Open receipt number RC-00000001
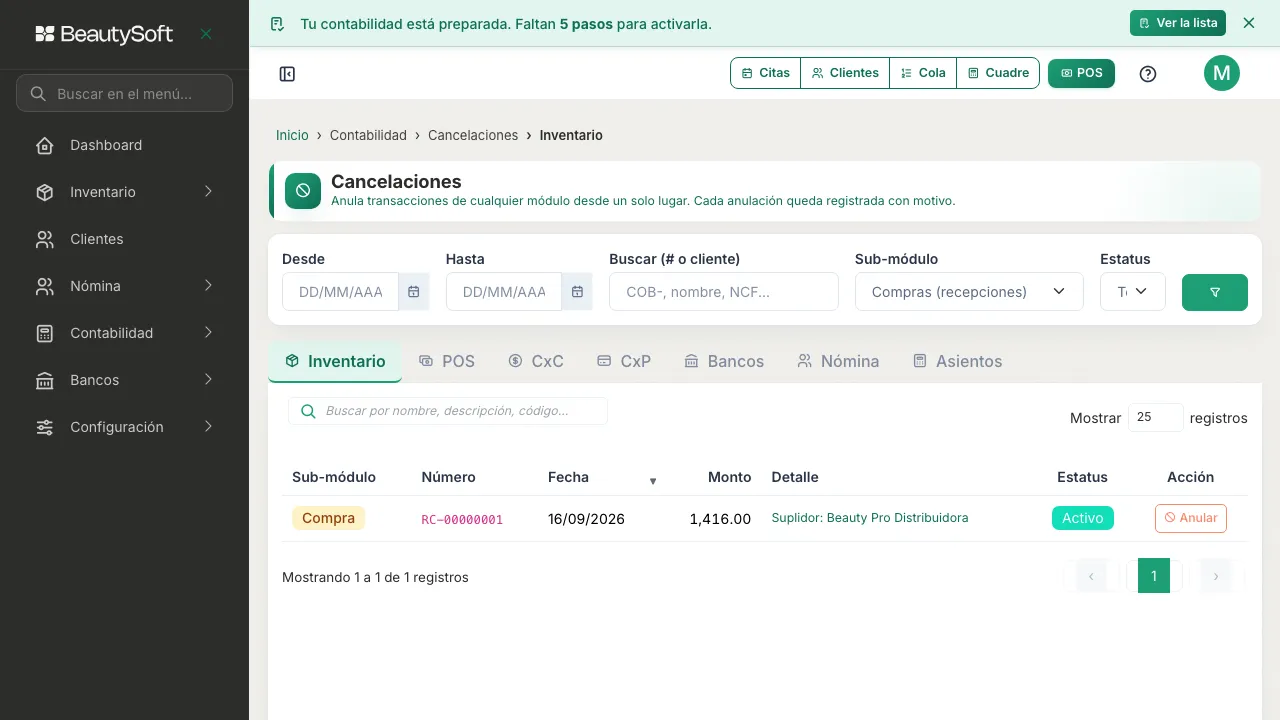1280x720 pixels. coord(462,520)
